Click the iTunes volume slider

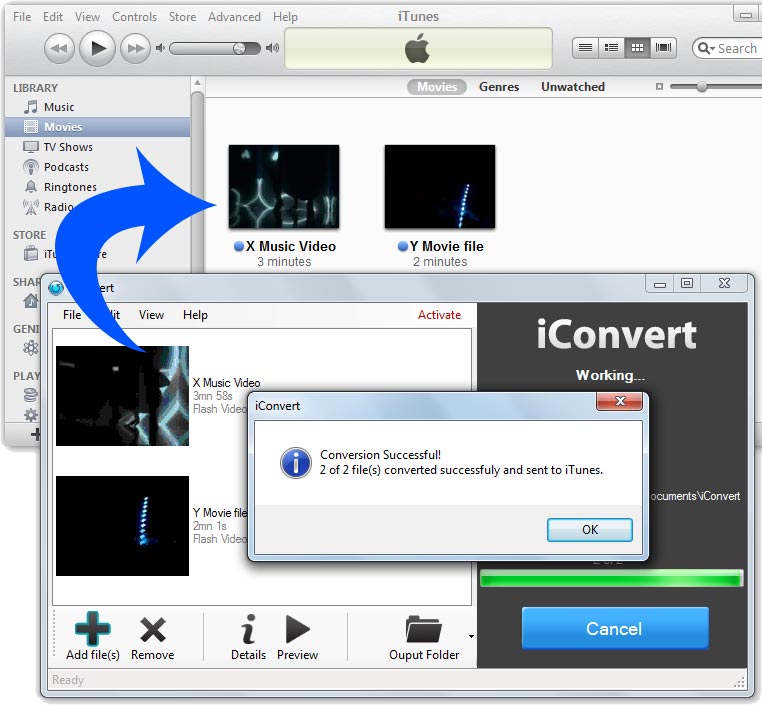point(214,48)
